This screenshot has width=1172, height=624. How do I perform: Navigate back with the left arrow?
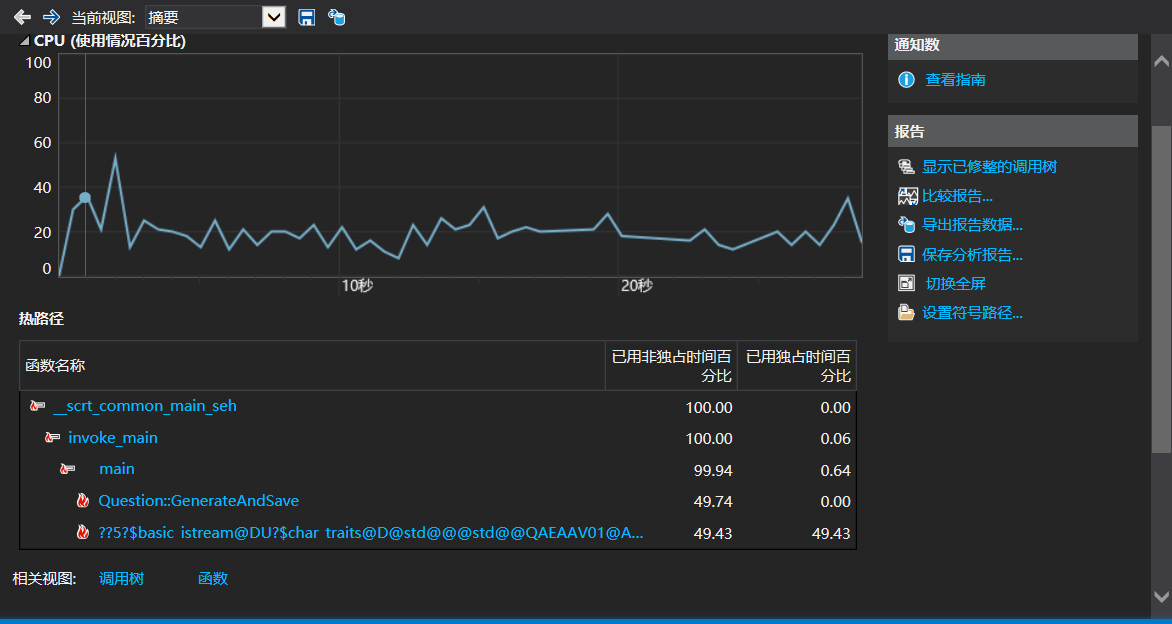pyautogui.click(x=22, y=16)
